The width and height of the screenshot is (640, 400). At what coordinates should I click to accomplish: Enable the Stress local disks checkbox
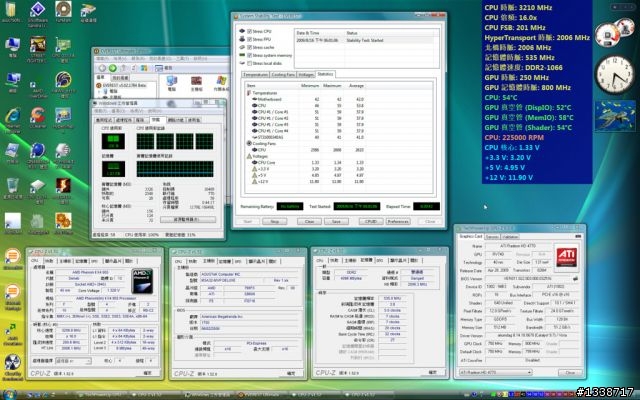coord(250,62)
